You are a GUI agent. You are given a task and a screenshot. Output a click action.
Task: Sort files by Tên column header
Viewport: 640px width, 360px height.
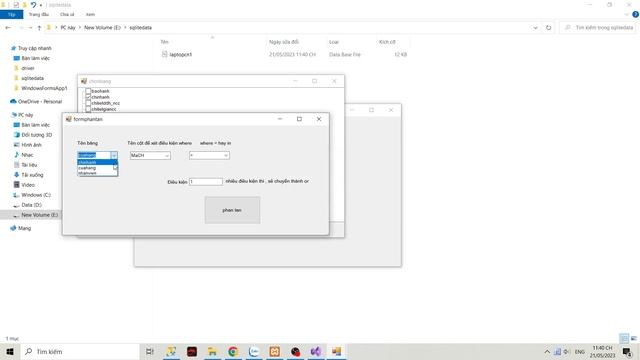coord(164,42)
